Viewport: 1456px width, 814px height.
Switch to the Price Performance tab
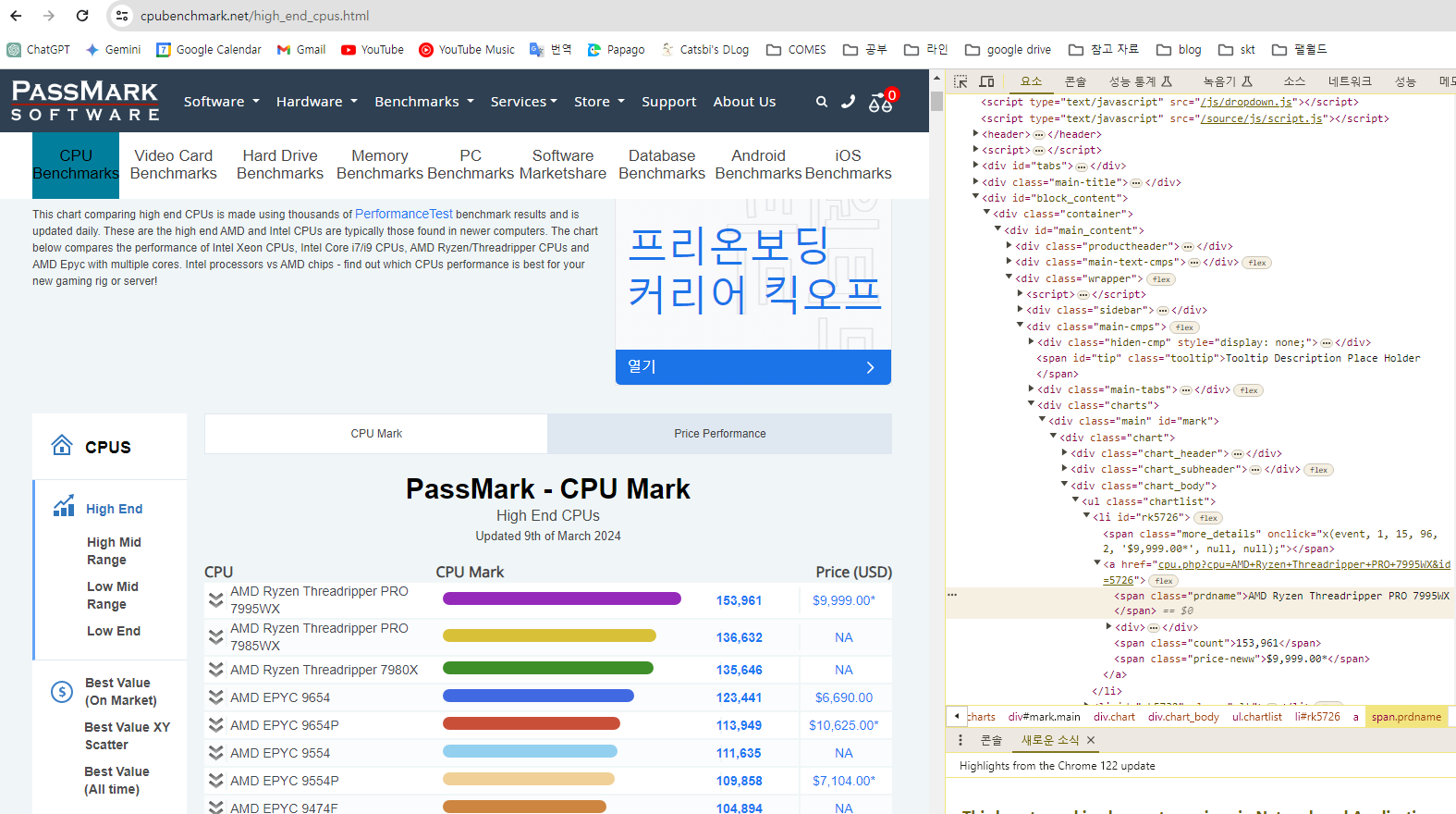(719, 434)
